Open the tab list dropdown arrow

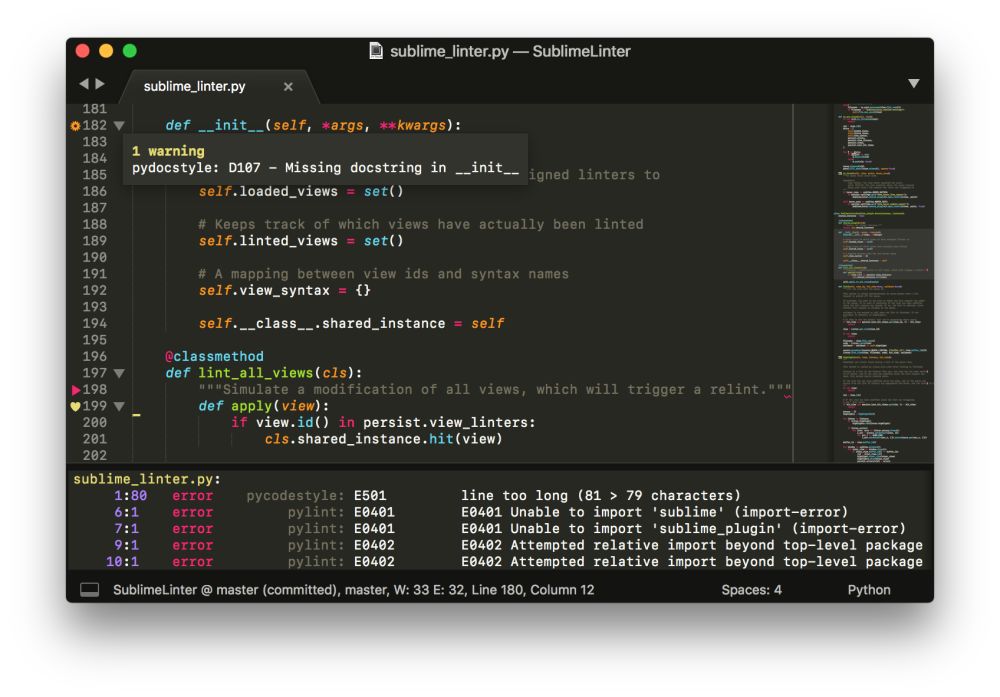click(x=914, y=84)
